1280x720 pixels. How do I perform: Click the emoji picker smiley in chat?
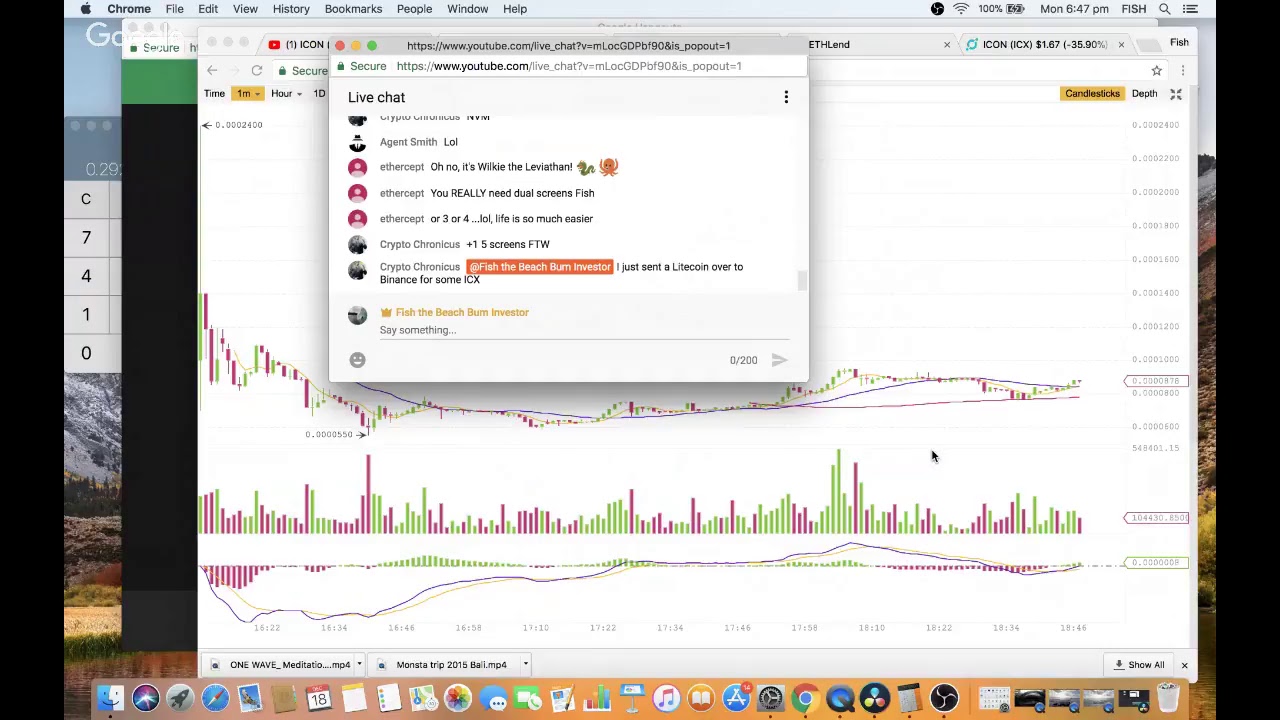click(x=357, y=360)
